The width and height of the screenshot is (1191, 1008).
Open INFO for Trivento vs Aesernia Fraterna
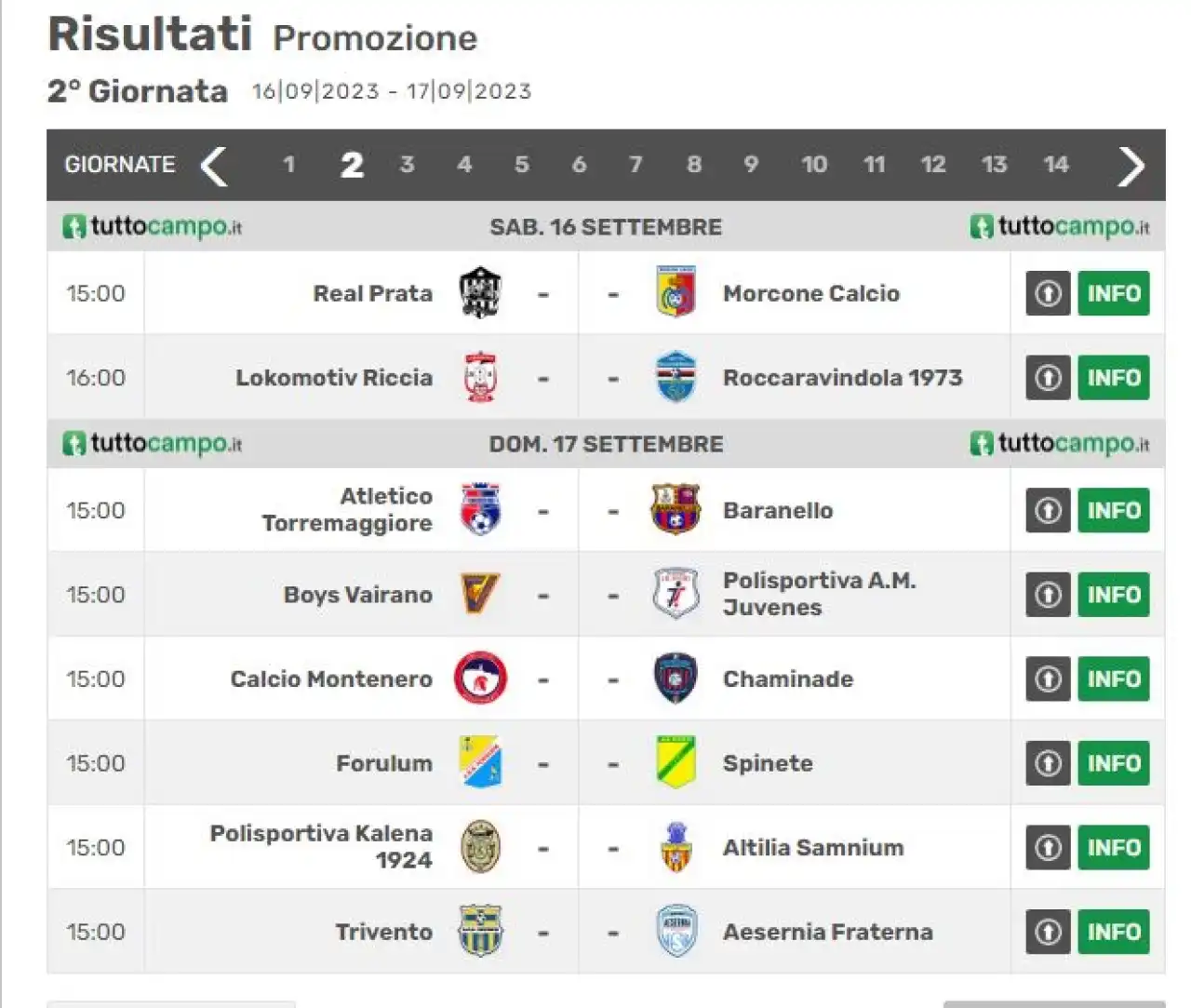tap(1114, 932)
